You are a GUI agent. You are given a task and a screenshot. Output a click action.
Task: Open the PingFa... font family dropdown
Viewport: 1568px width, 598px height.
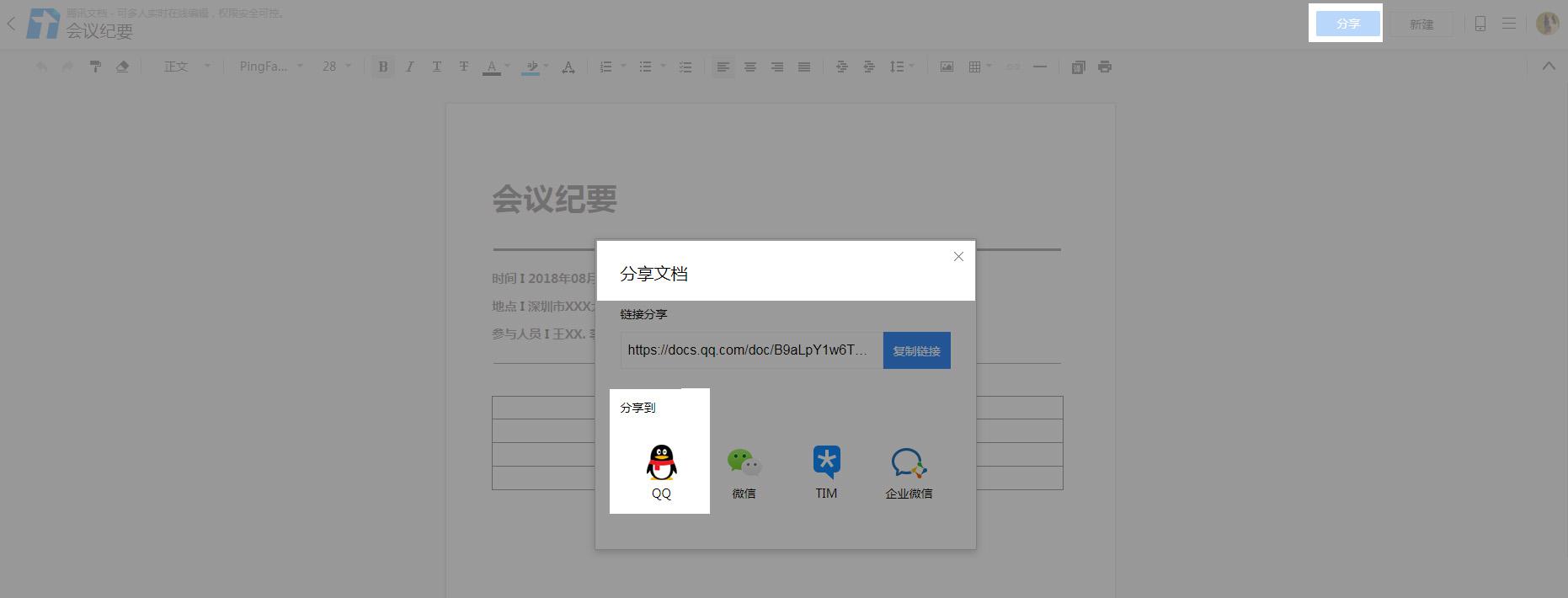click(x=270, y=67)
